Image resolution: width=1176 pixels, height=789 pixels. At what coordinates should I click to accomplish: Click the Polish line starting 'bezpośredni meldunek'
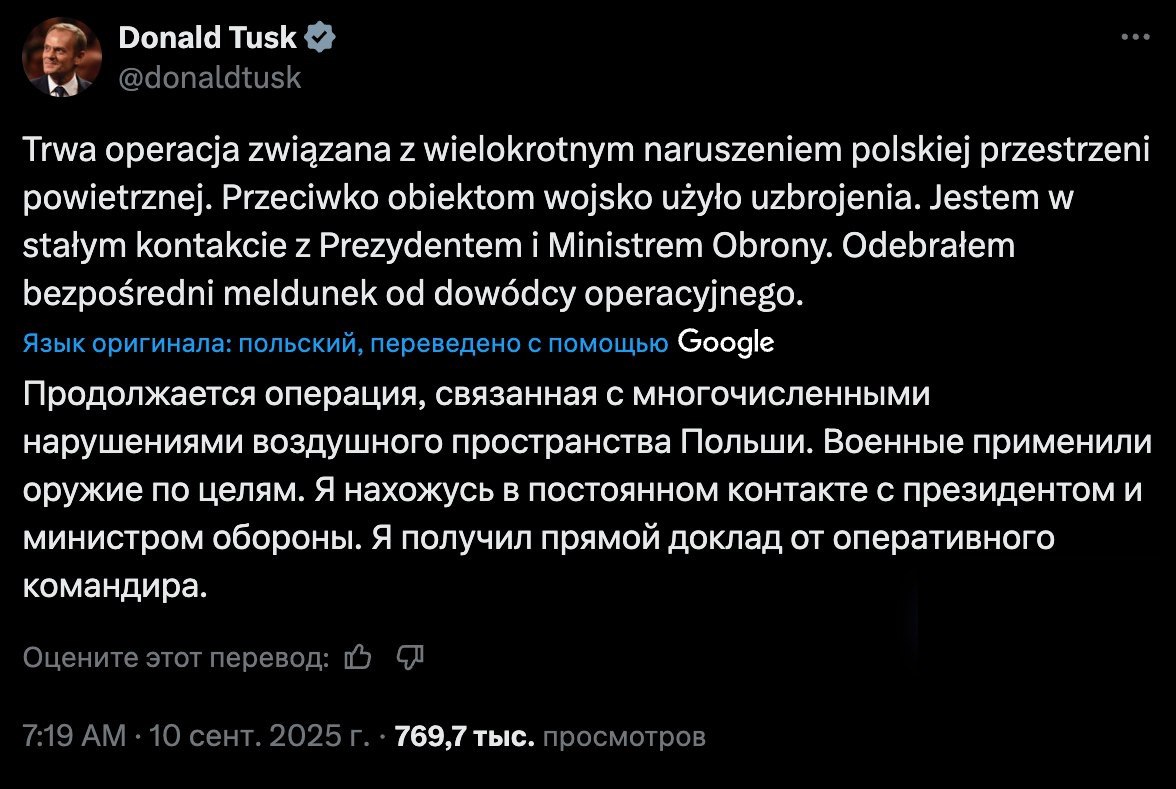coord(413,293)
